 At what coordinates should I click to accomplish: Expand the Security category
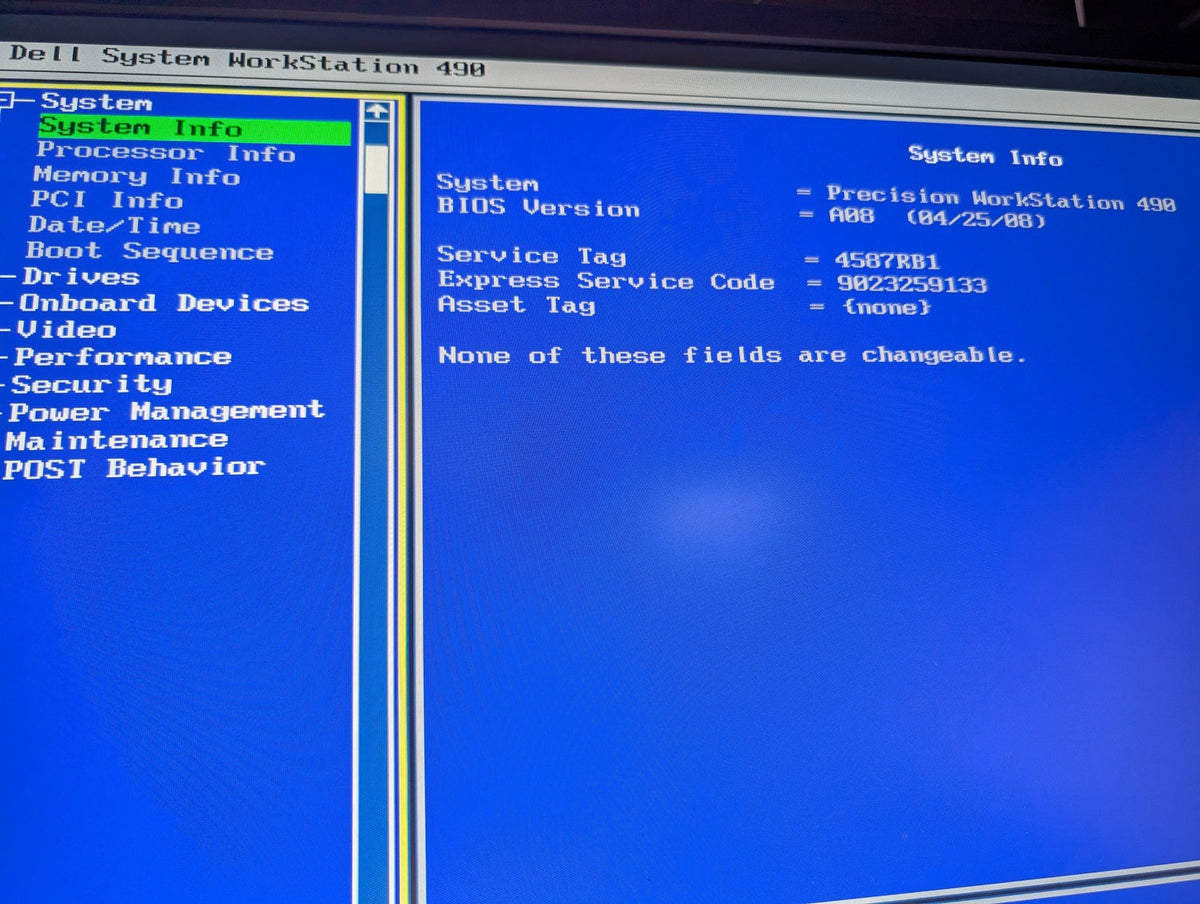coord(91,383)
